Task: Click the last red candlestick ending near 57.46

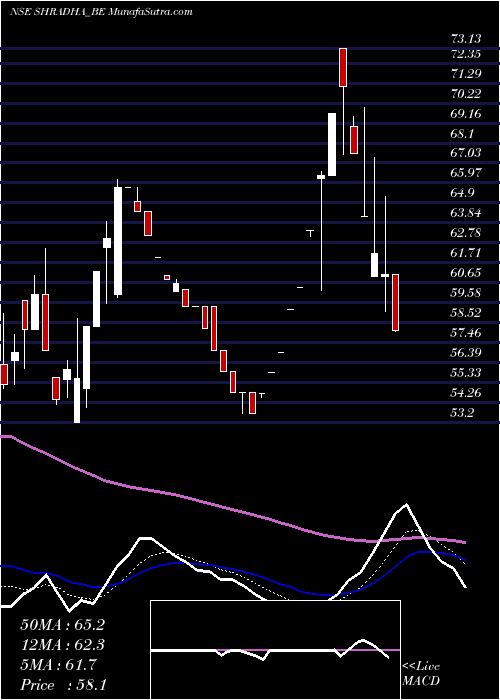Action: 395,303
